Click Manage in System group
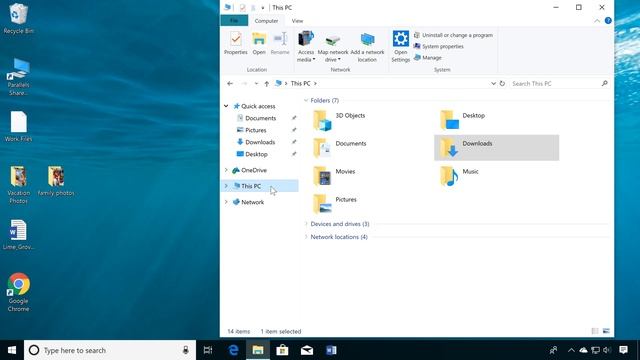Viewport: 640px width, 360px height. click(x=427, y=58)
